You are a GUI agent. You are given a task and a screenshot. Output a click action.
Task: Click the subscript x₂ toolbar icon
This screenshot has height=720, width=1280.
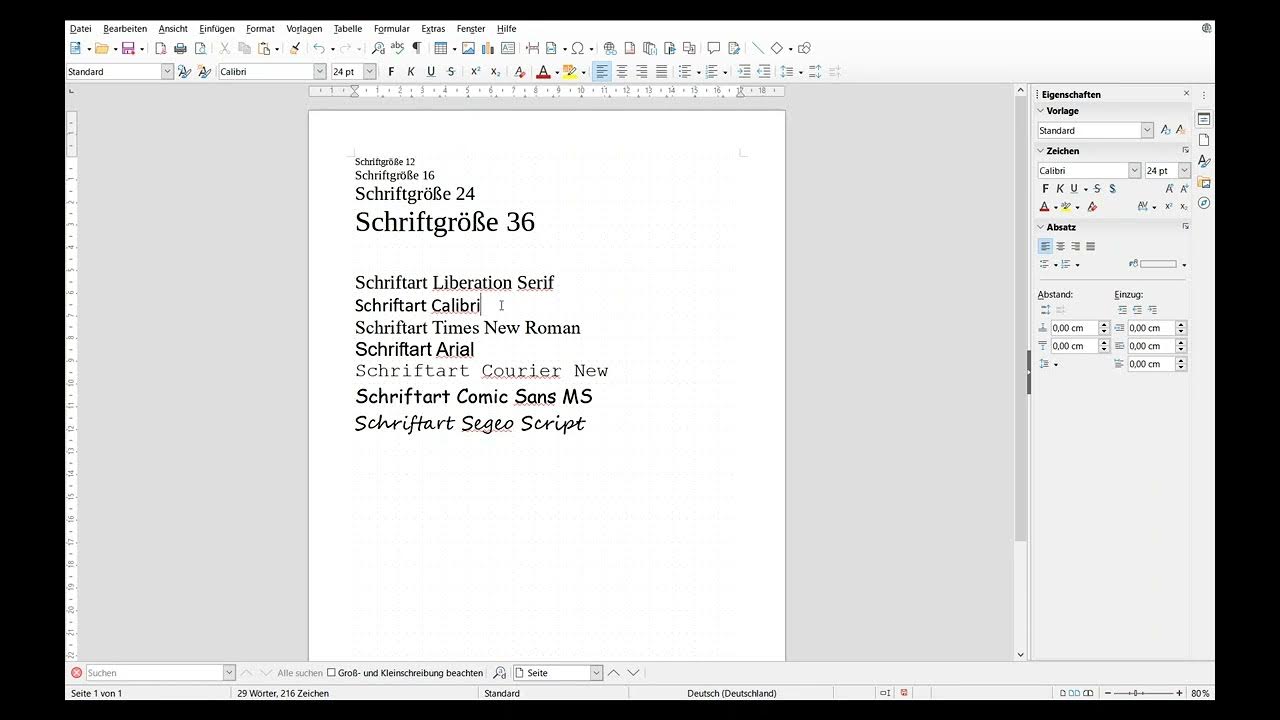pyautogui.click(x=495, y=72)
